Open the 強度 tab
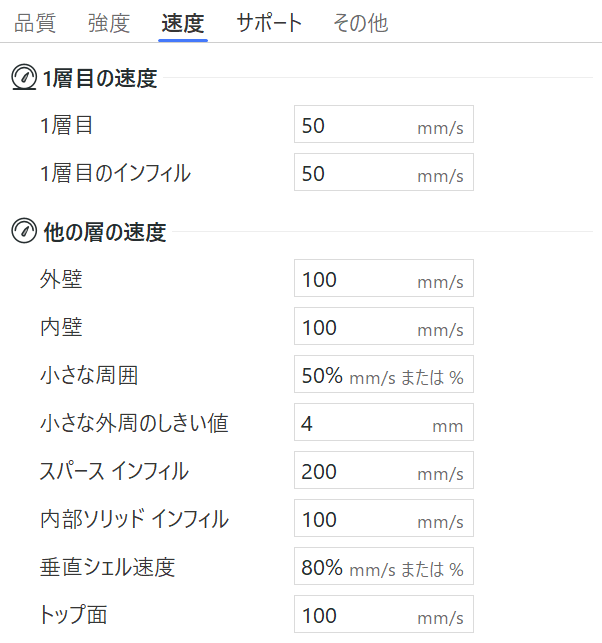Screen dimensions: 602x643 (108, 23)
